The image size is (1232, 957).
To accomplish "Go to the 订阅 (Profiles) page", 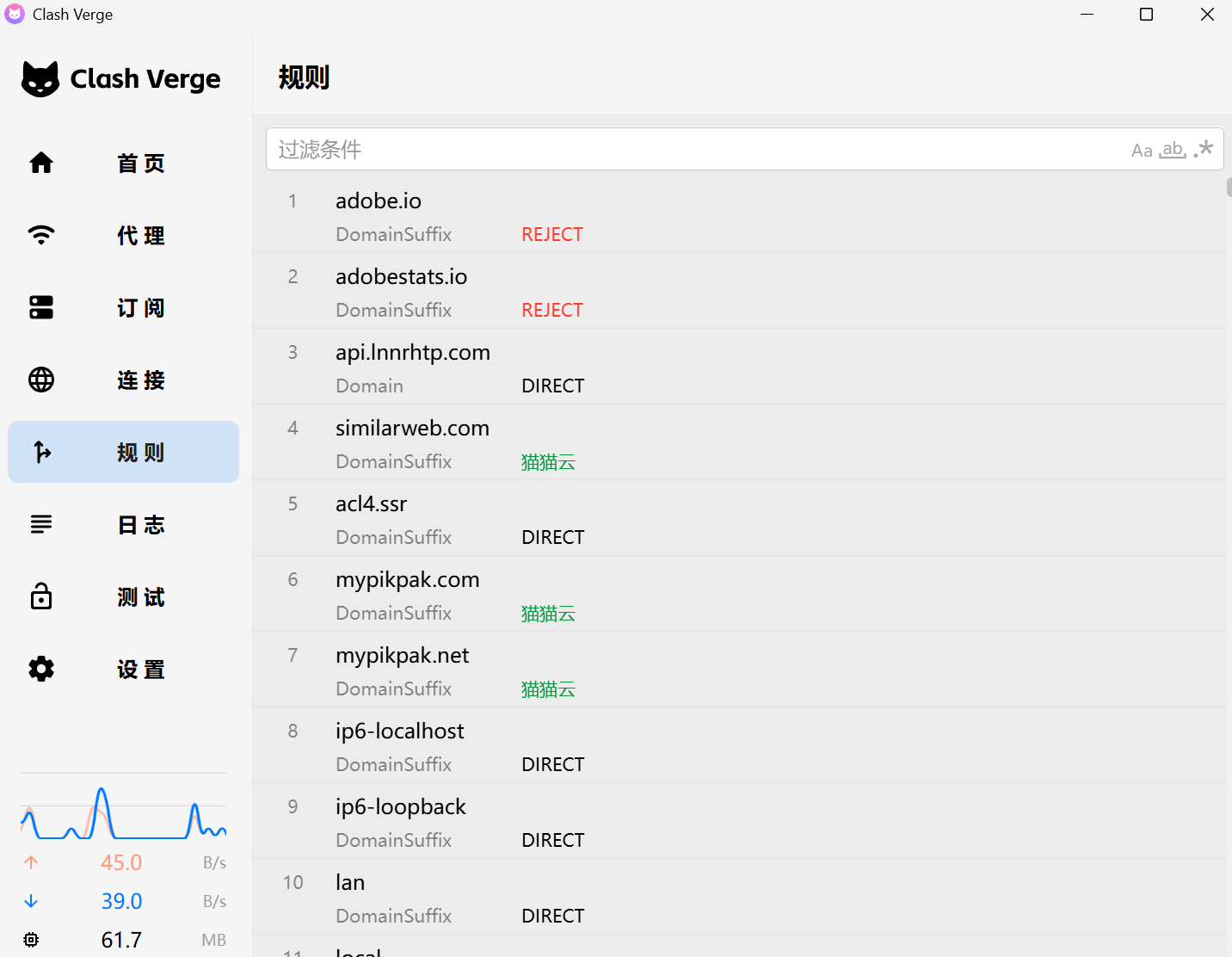I will (141, 307).
